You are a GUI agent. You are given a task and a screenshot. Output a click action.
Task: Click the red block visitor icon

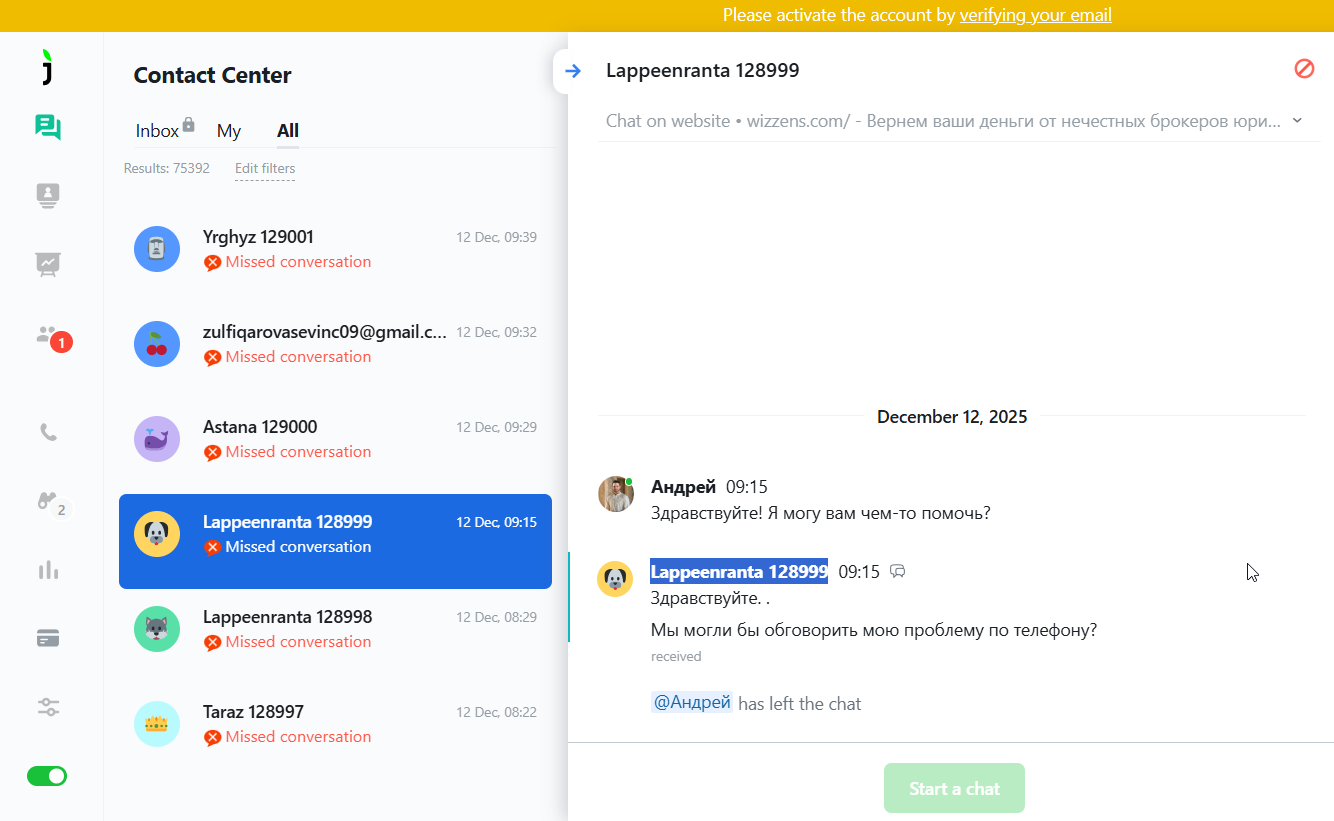tap(1304, 68)
